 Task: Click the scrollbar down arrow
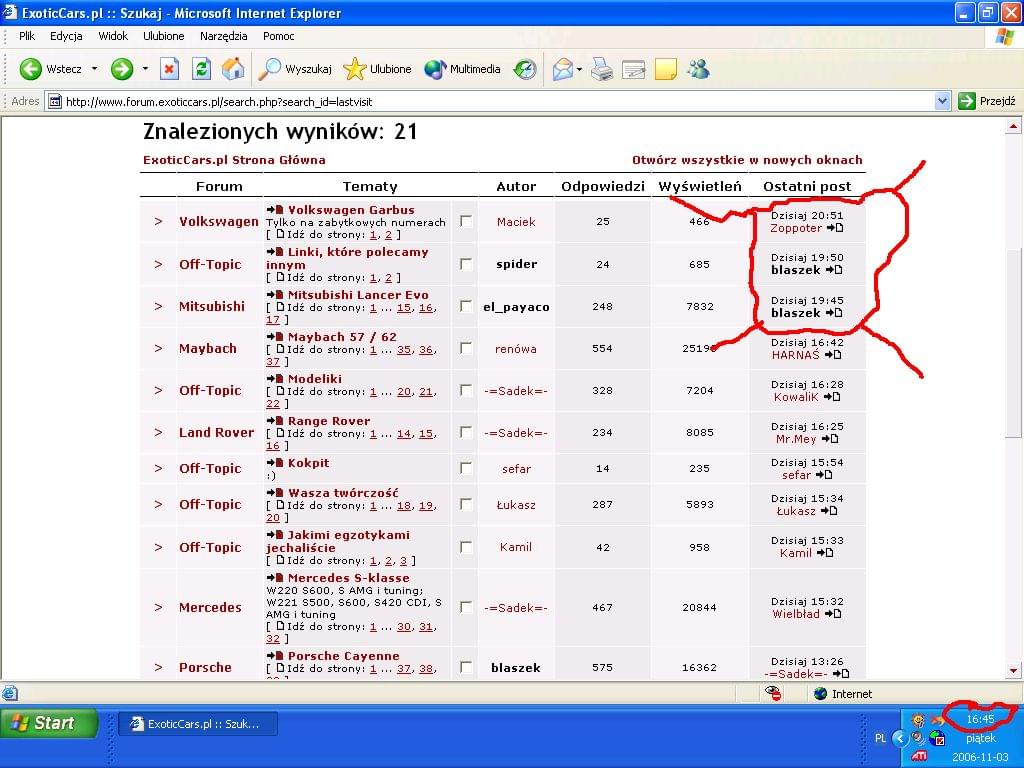1013,670
